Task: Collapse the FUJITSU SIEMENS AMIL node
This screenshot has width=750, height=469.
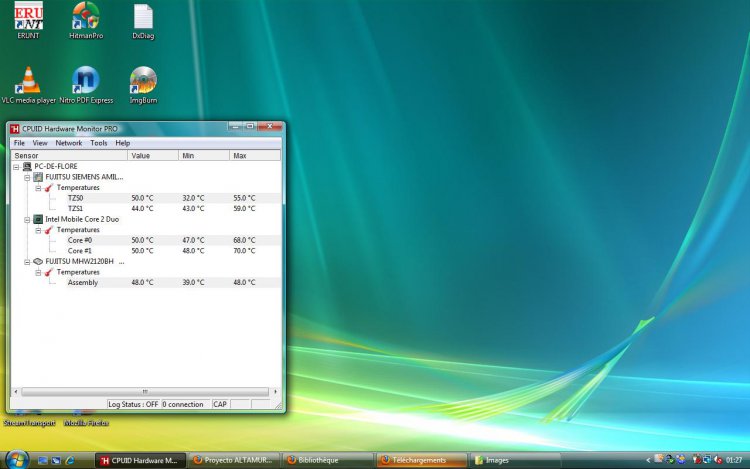Action: (27, 177)
